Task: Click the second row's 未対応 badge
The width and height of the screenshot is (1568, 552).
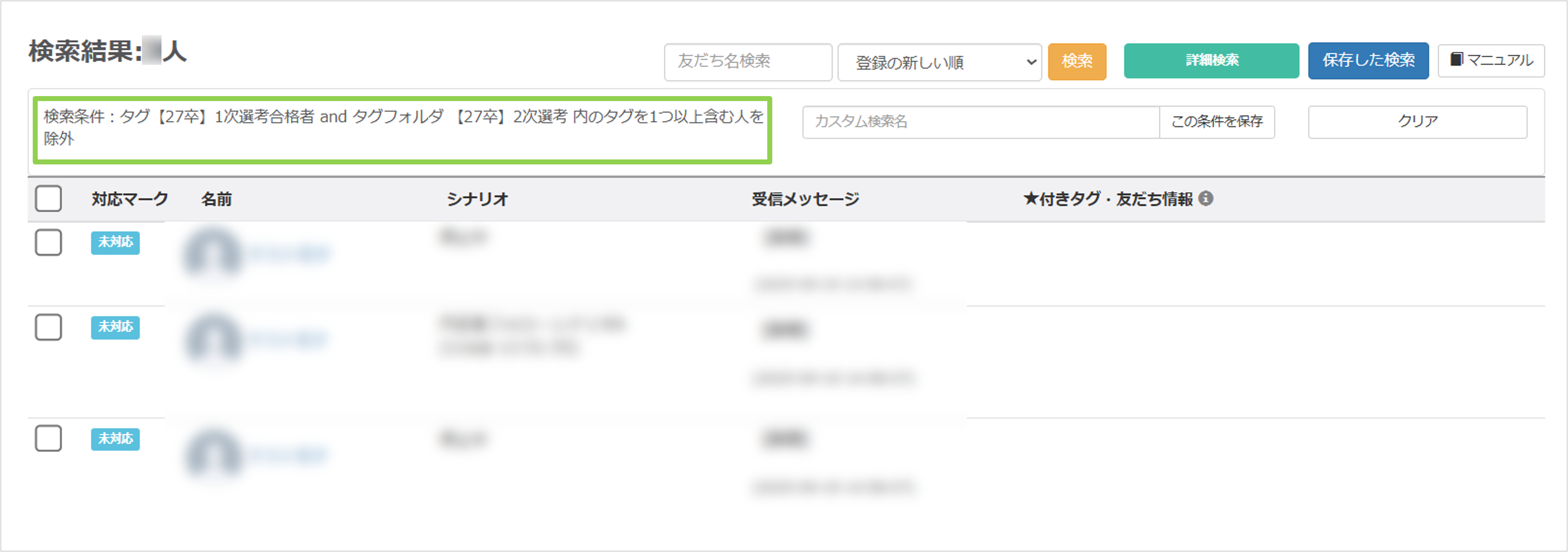Action: 115,327
